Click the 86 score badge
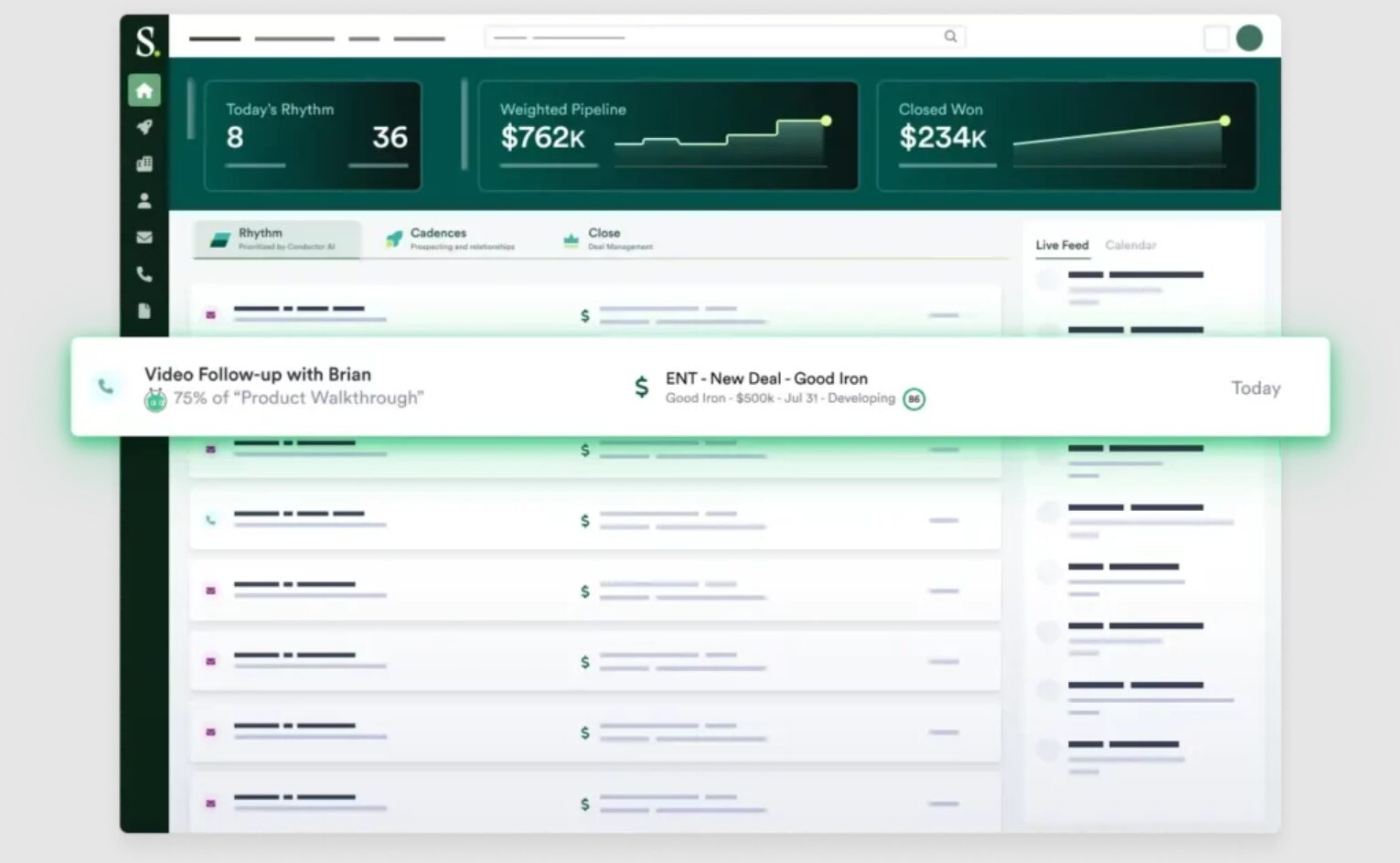The height and width of the screenshot is (863, 1400). coord(914,400)
